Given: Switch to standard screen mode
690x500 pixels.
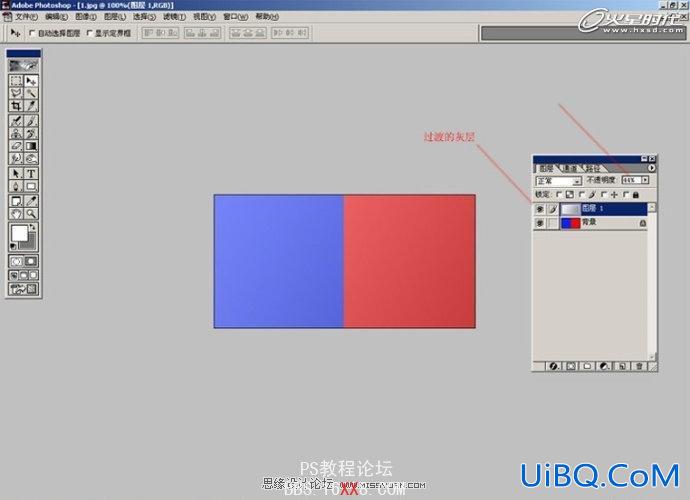Looking at the screenshot, I should pyautogui.click(x=14, y=276).
